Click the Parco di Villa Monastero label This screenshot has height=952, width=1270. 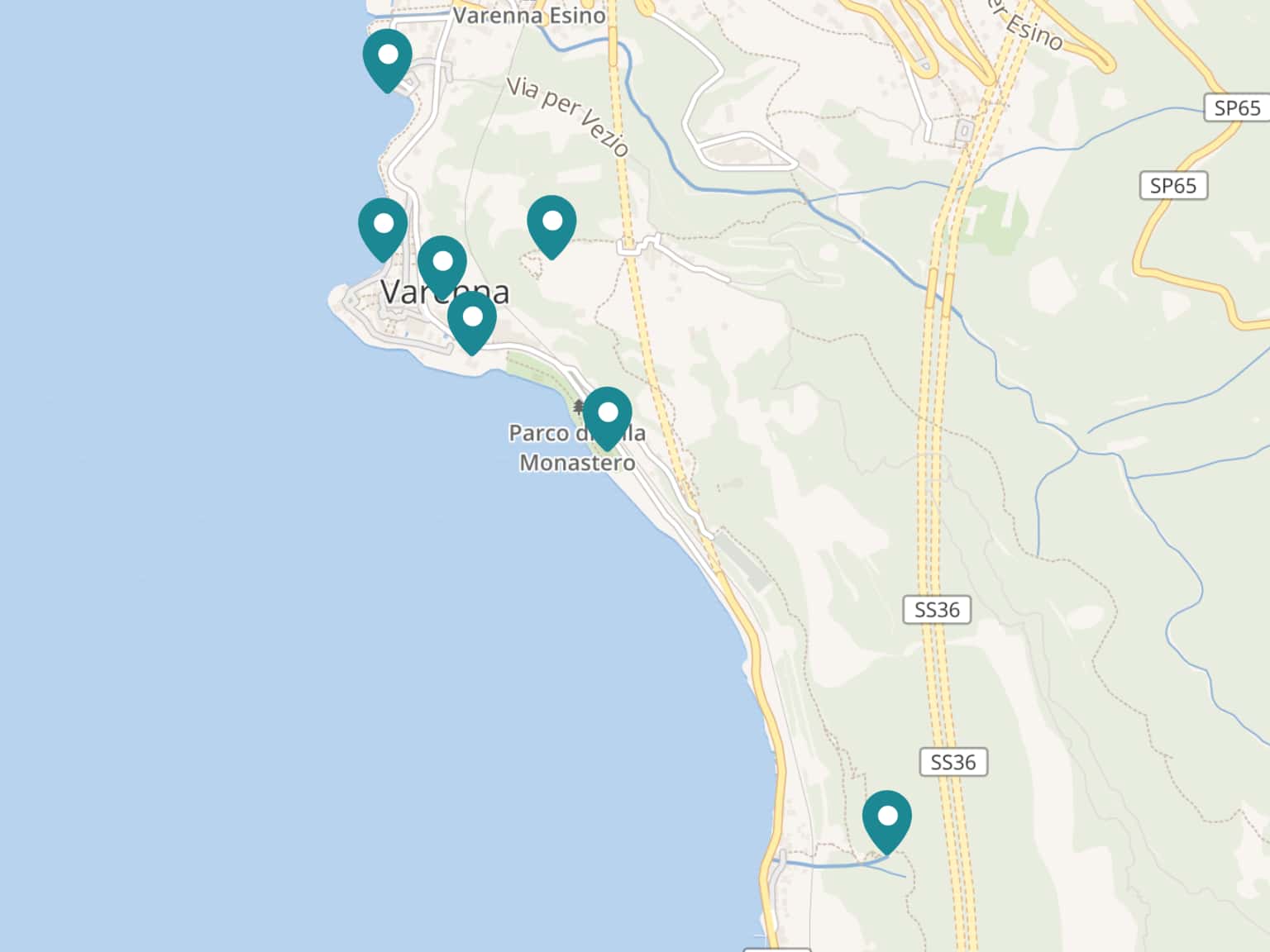click(x=577, y=448)
